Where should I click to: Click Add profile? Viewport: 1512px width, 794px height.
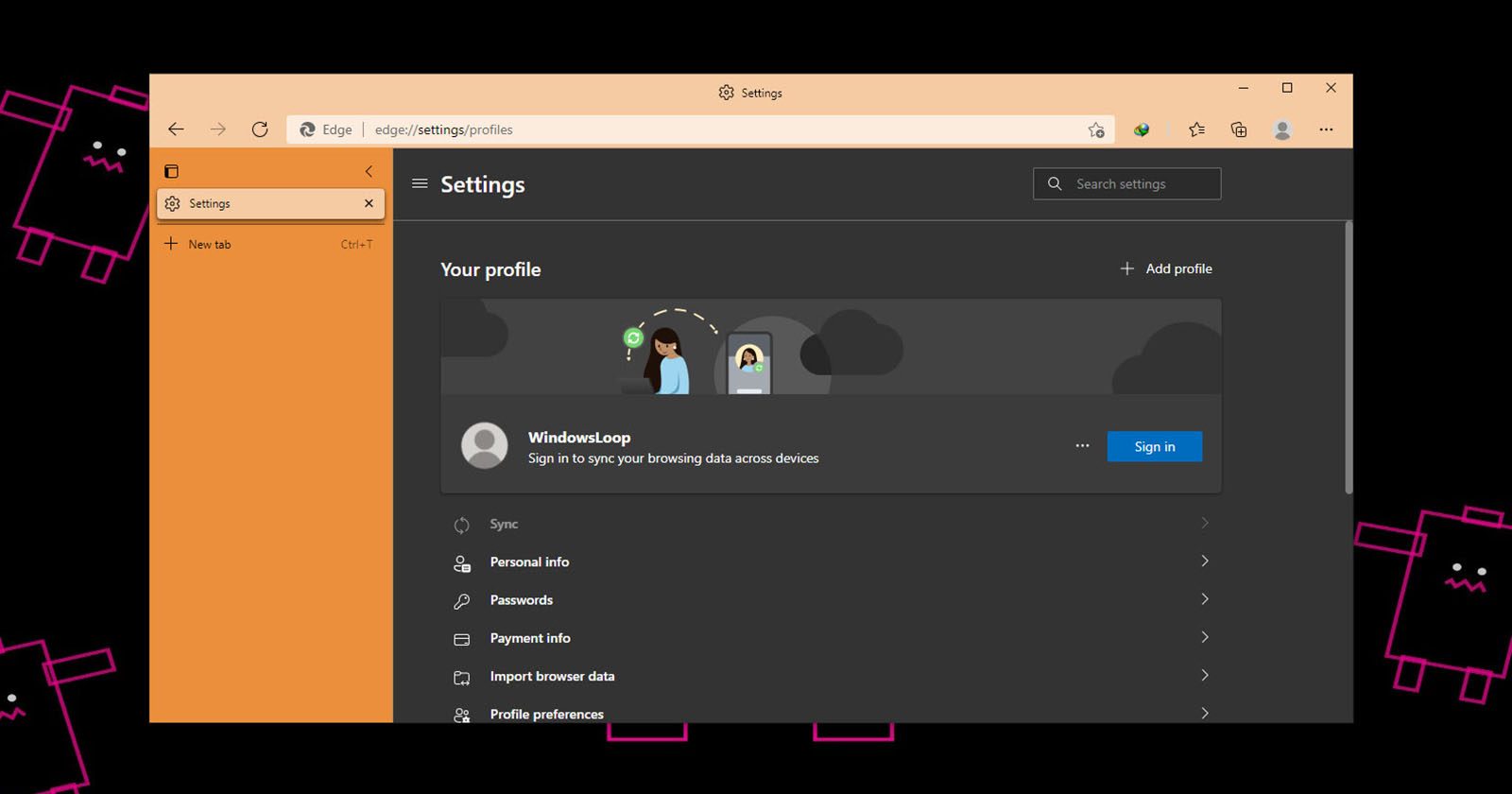[x=1166, y=268]
